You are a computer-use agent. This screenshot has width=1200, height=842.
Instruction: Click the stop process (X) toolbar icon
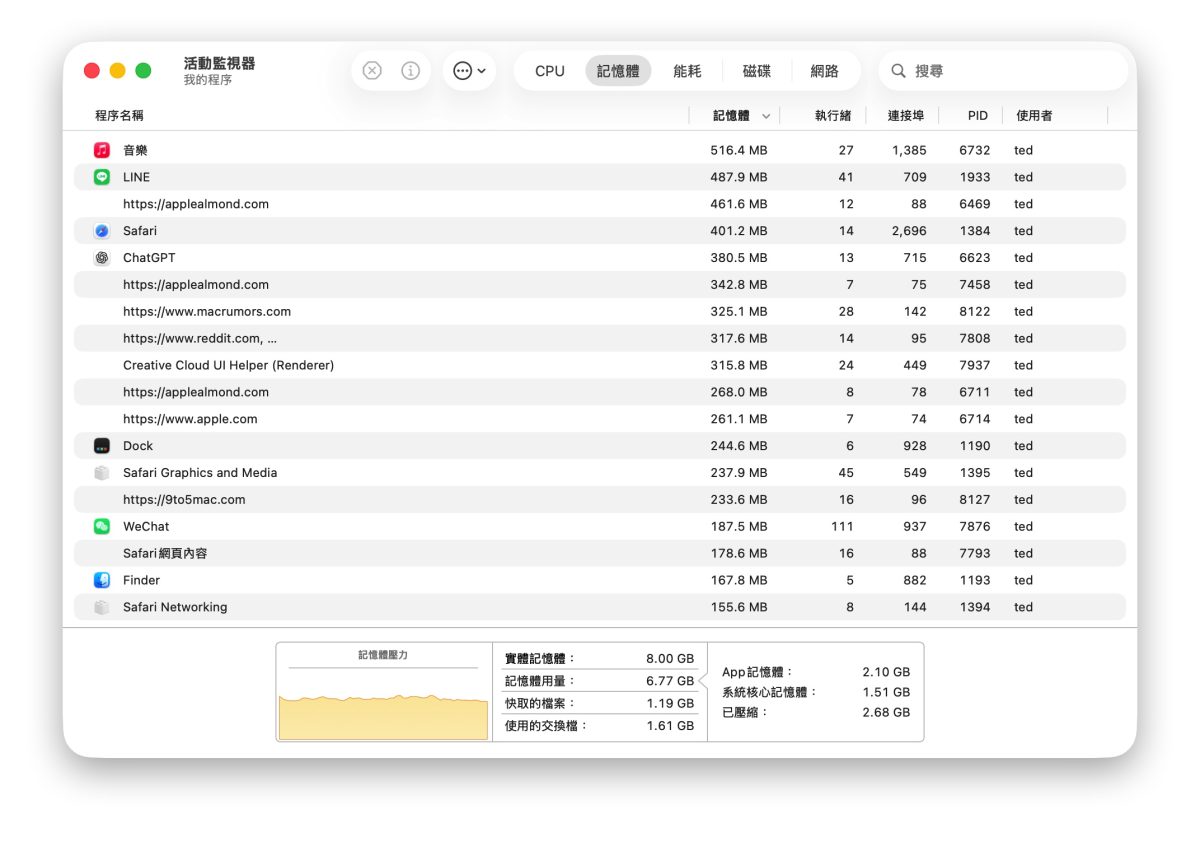click(372, 71)
